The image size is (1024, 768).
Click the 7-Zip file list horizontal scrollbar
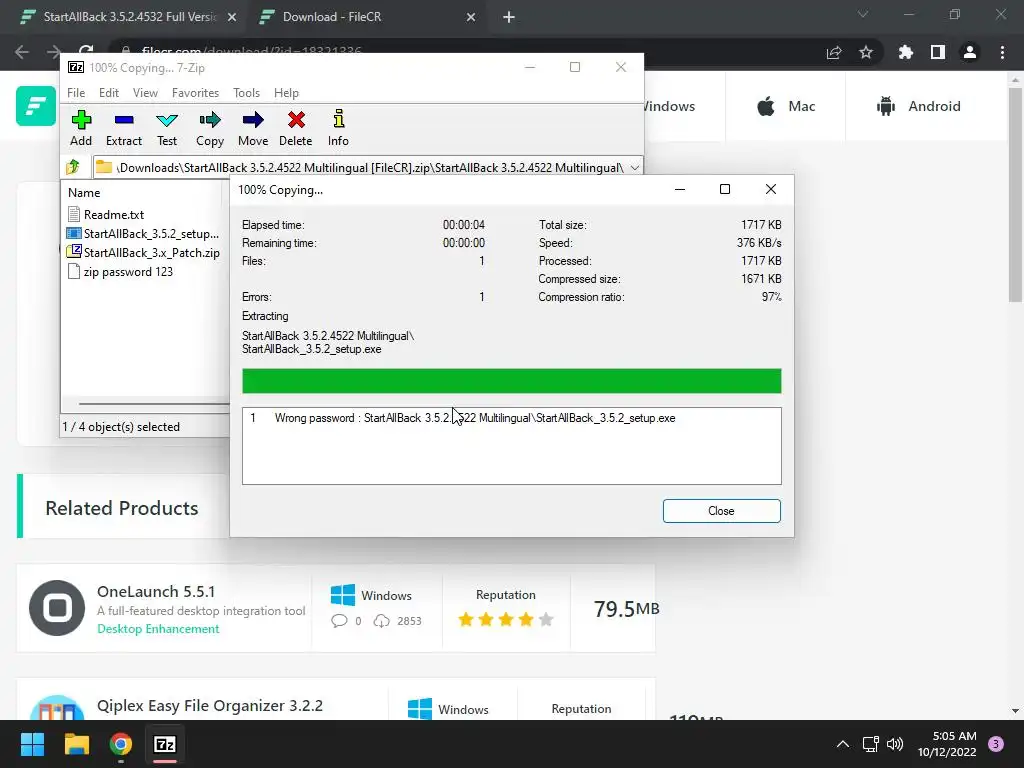[153, 404]
